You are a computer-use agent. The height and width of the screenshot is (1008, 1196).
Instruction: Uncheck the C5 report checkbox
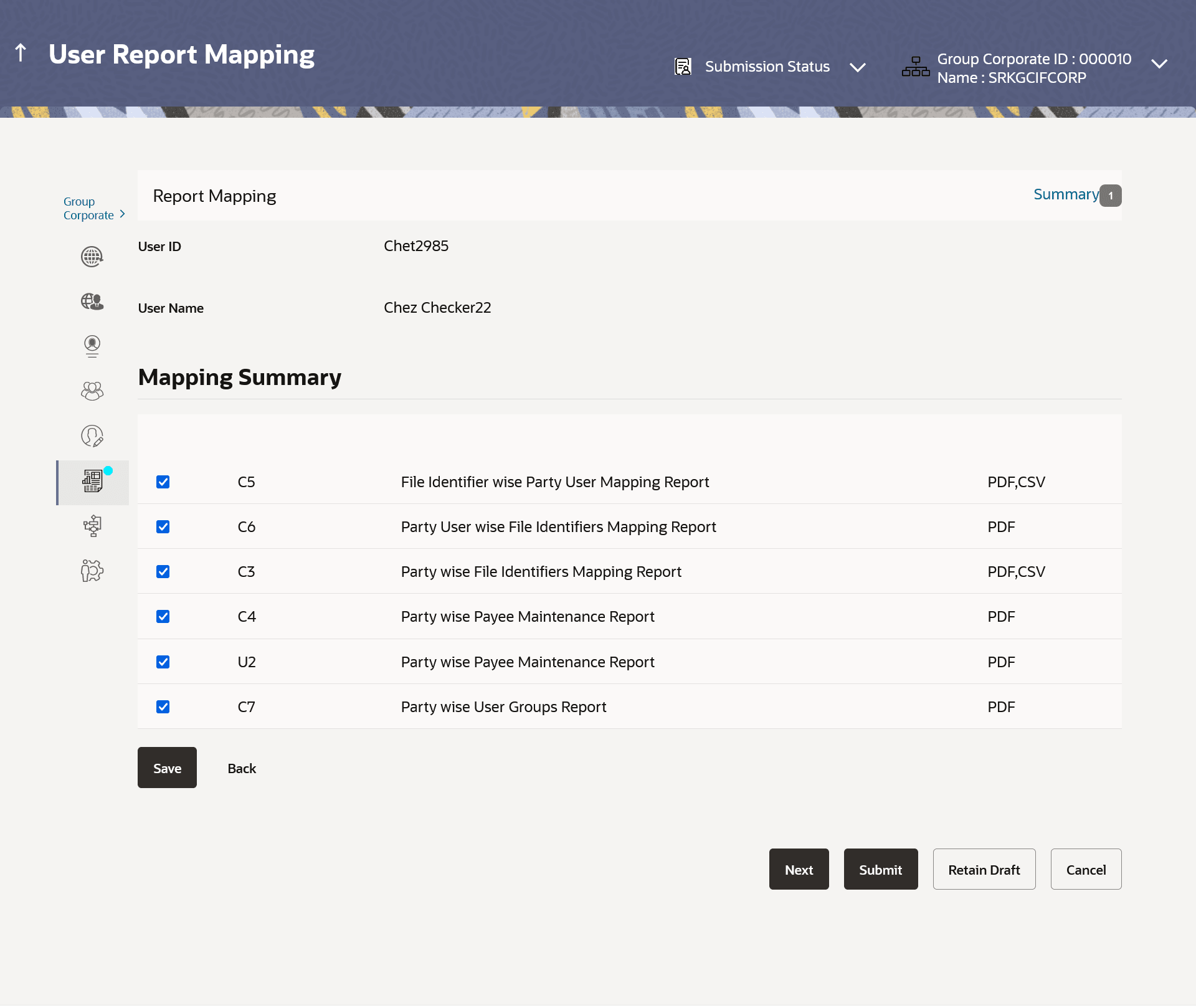coord(163,482)
